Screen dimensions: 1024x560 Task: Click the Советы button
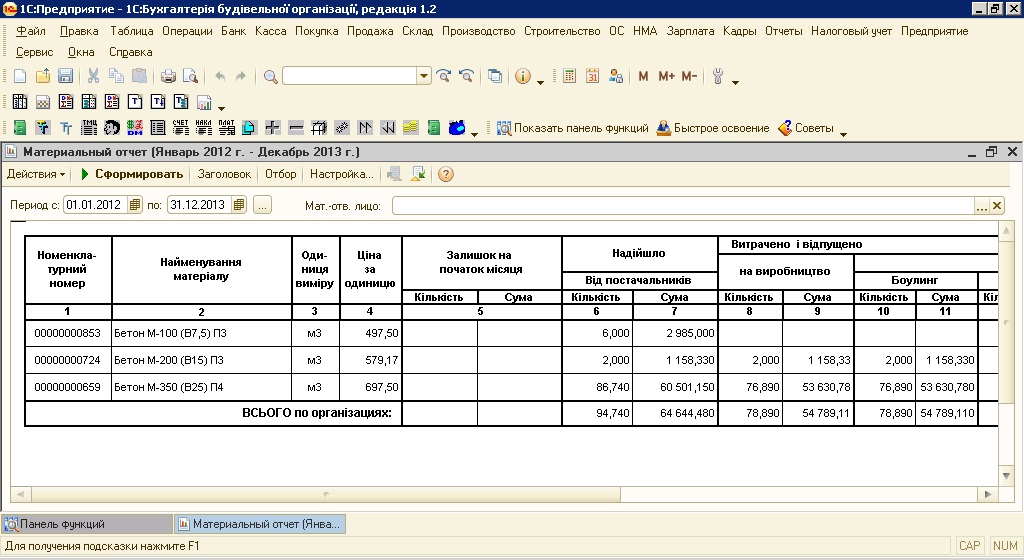point(806,128)
